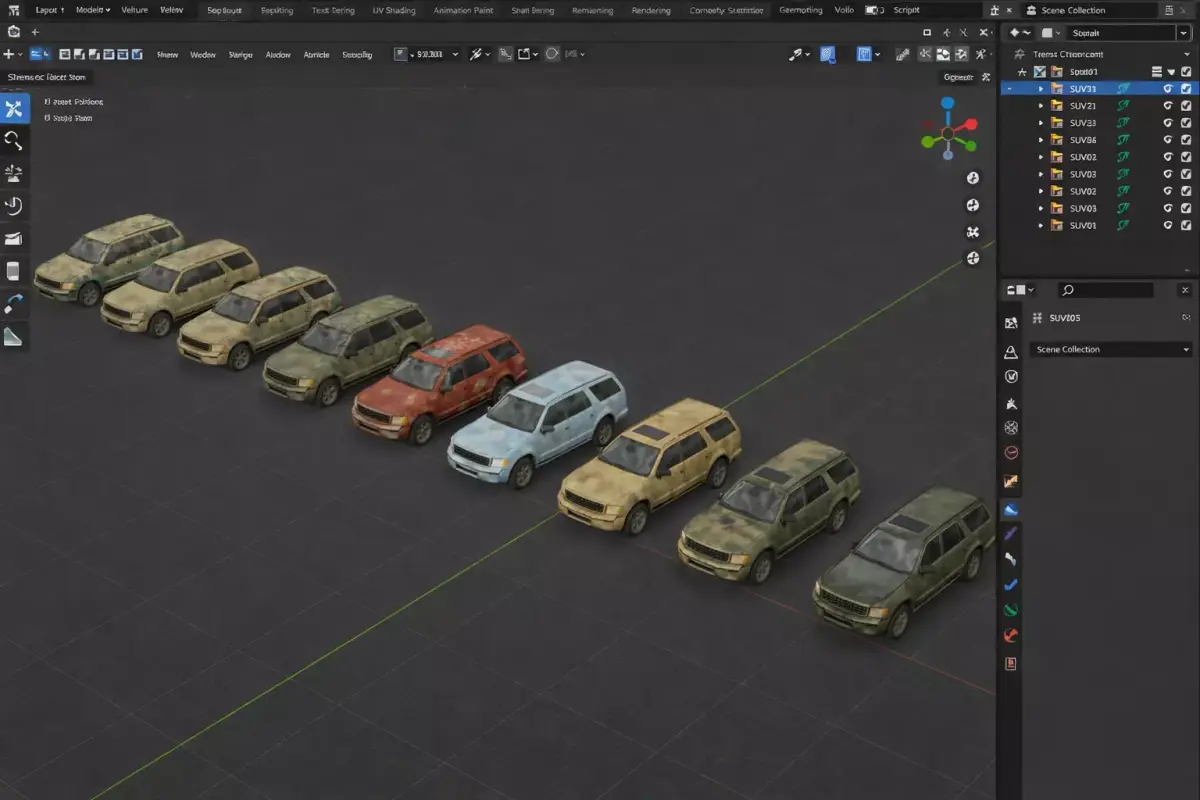Image resolution: width=1200 pixels, height=800 pixels.
Task: Open the Modets dropdown menu in top bar
Action: [x=93, y=9]
